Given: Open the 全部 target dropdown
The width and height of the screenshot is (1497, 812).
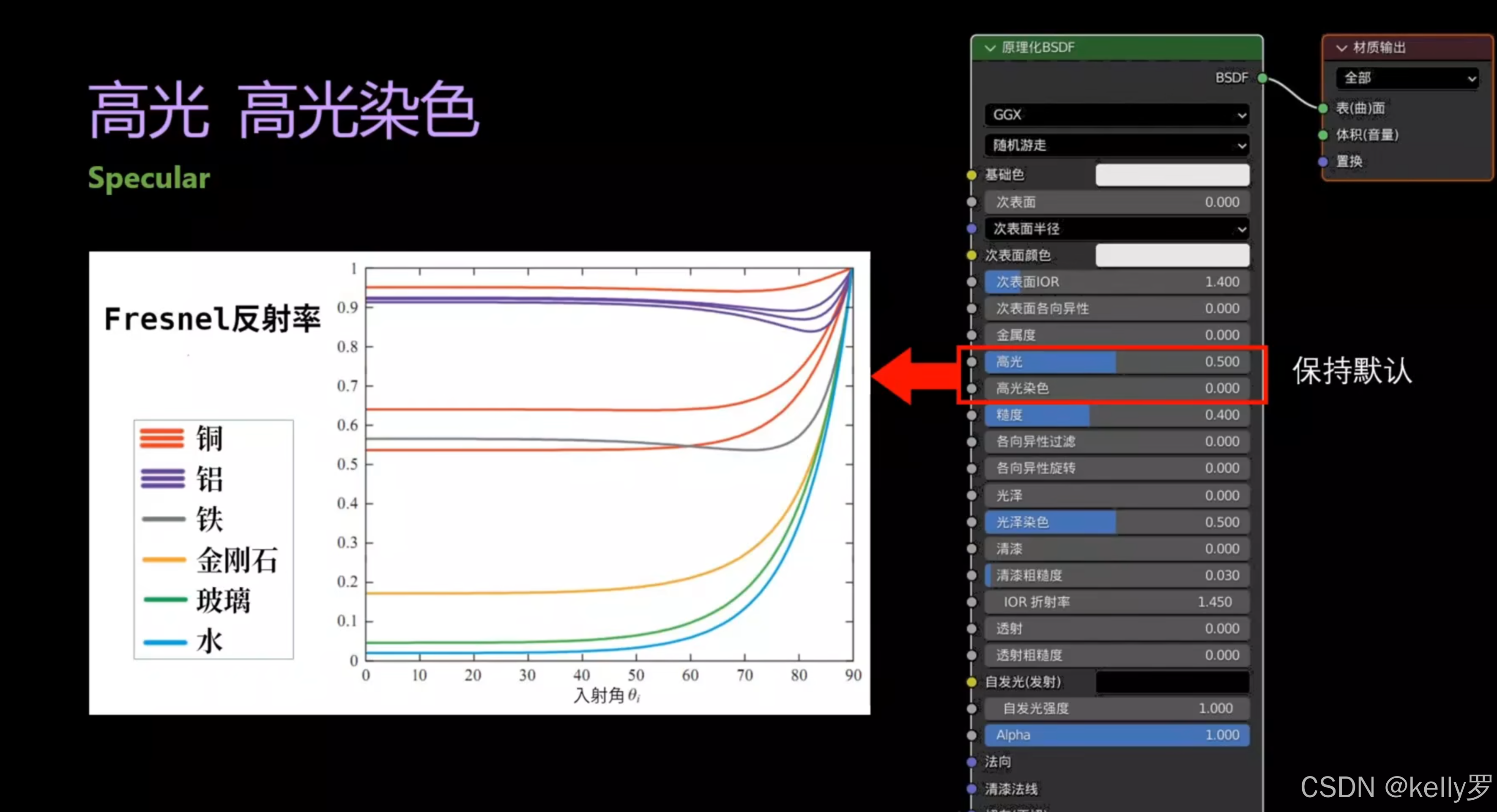Looking at the screenshot, I should [1407, 78].
